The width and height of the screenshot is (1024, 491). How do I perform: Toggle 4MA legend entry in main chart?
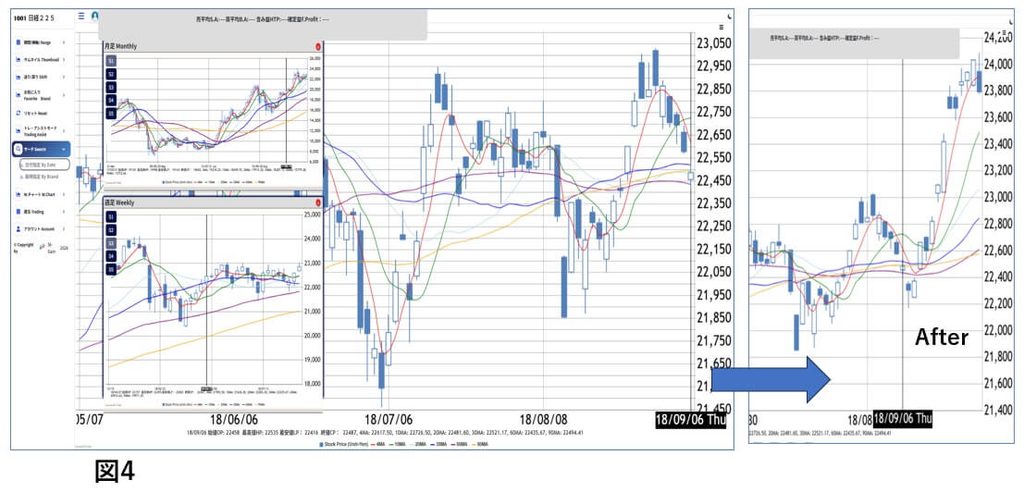pos(379,445)
